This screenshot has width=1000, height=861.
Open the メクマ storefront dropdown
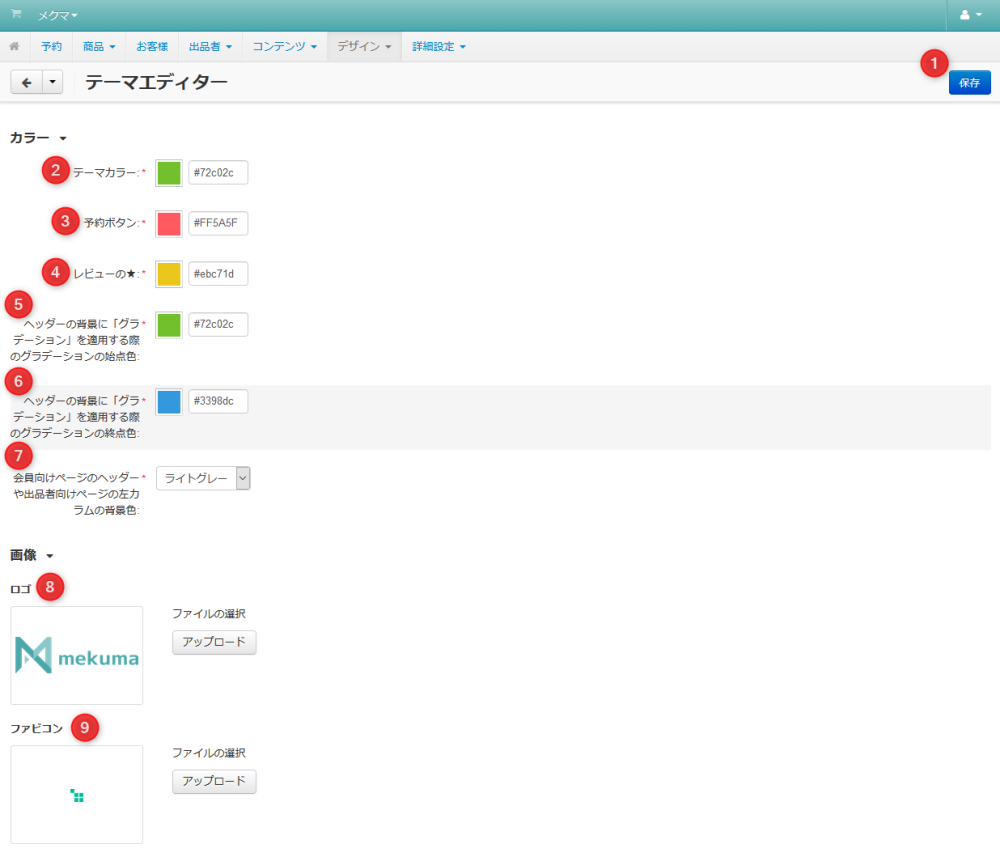[57, 15]
